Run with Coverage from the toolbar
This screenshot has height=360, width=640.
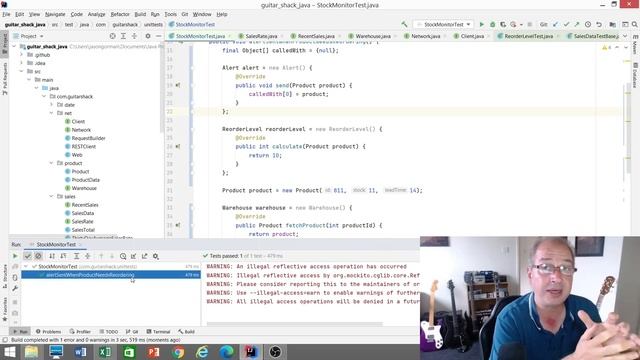coord(503,24)
